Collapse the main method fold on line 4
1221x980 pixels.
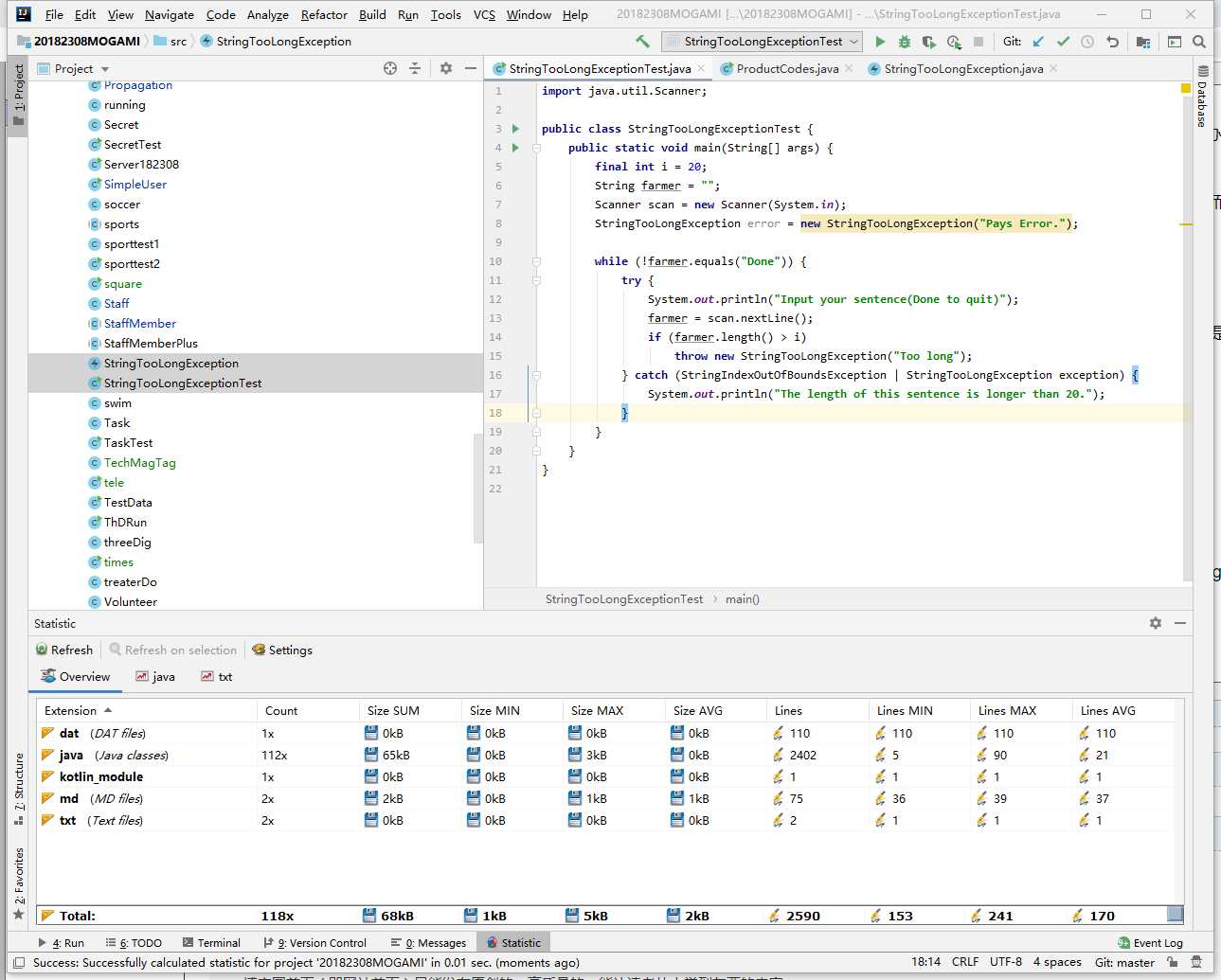536,148
